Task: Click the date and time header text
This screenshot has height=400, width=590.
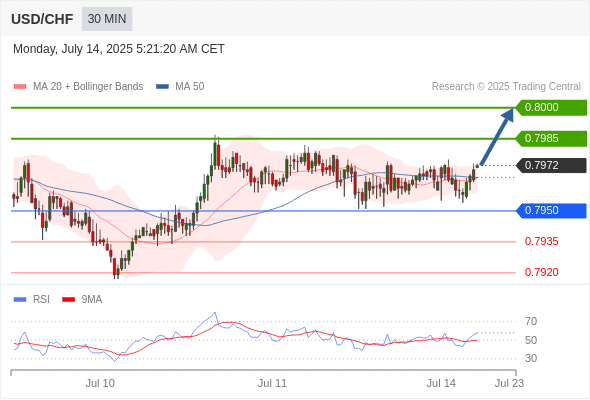Action: point(119,49)
